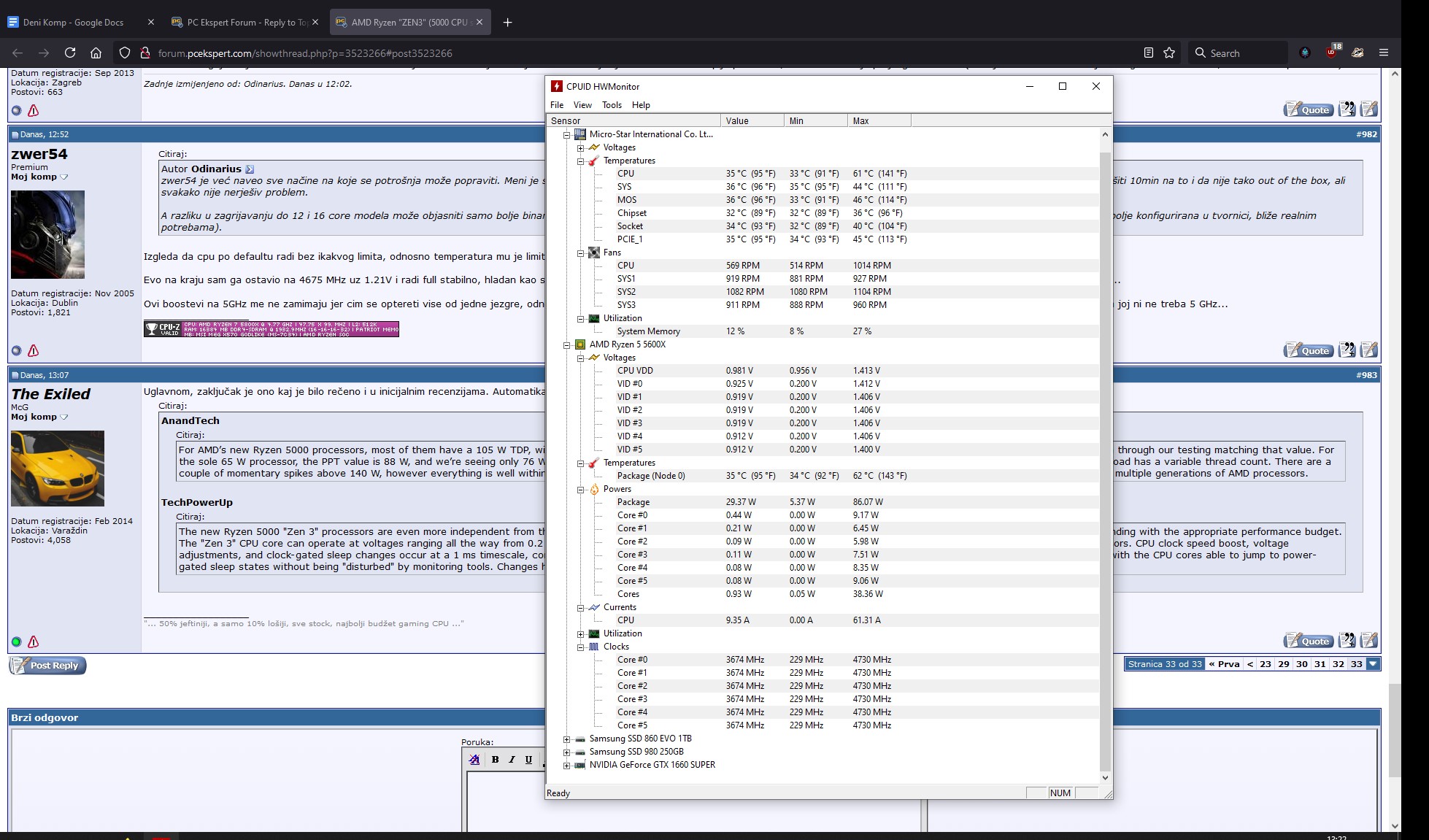Expand the NVIDIA GeForce GTX 1660 SUPER node
The width and height of the screenshot is (1429, 840).
(567, 766)
